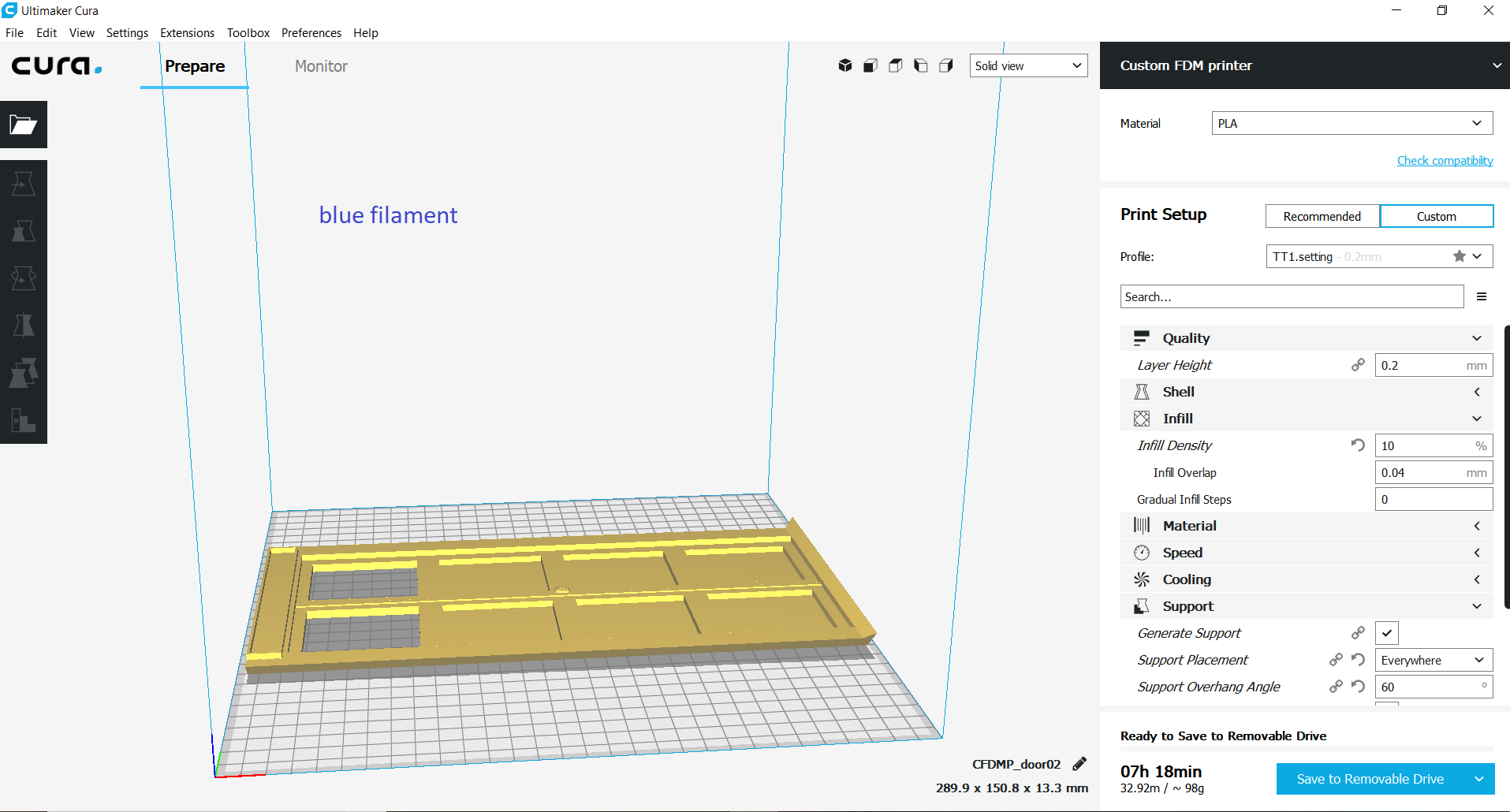This screenshot has width=1510, height=812.
Task: Open the Preferences menu
Action: [311, 32]
